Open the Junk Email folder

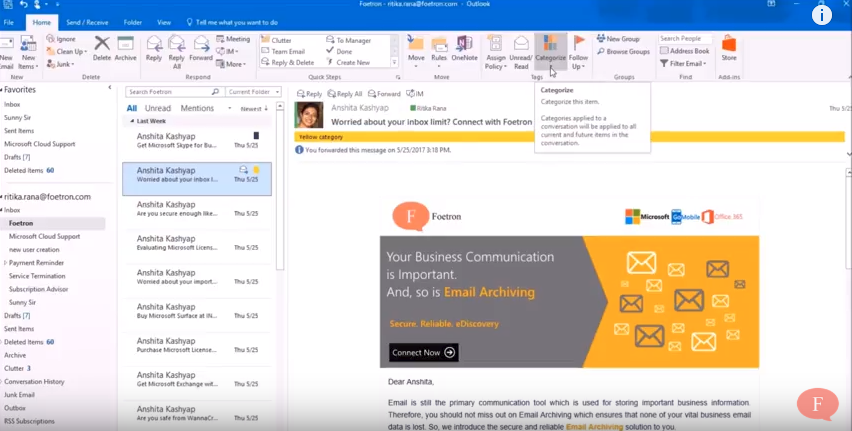coord(20,395)
